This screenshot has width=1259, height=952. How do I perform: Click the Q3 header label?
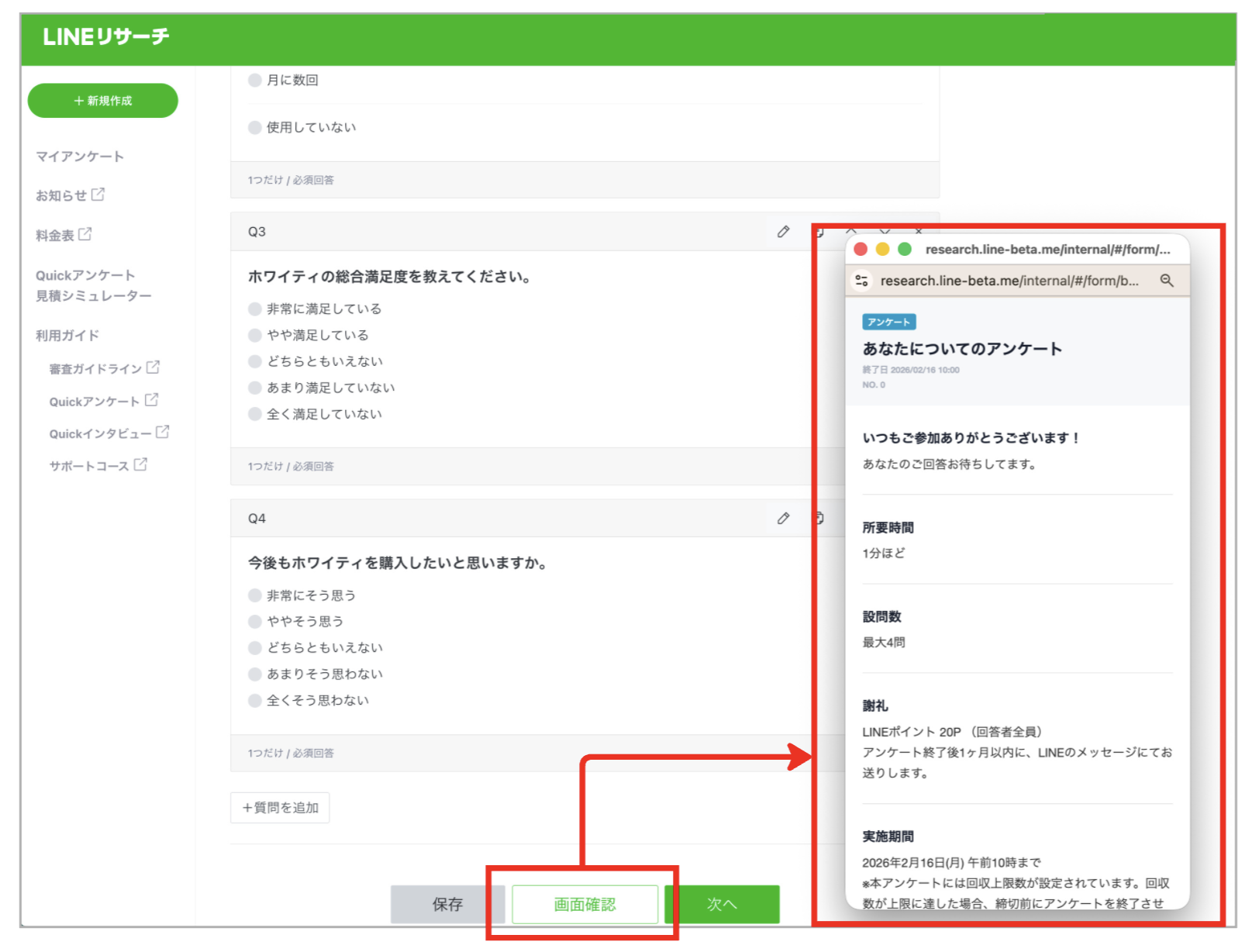tap(257, 232)
